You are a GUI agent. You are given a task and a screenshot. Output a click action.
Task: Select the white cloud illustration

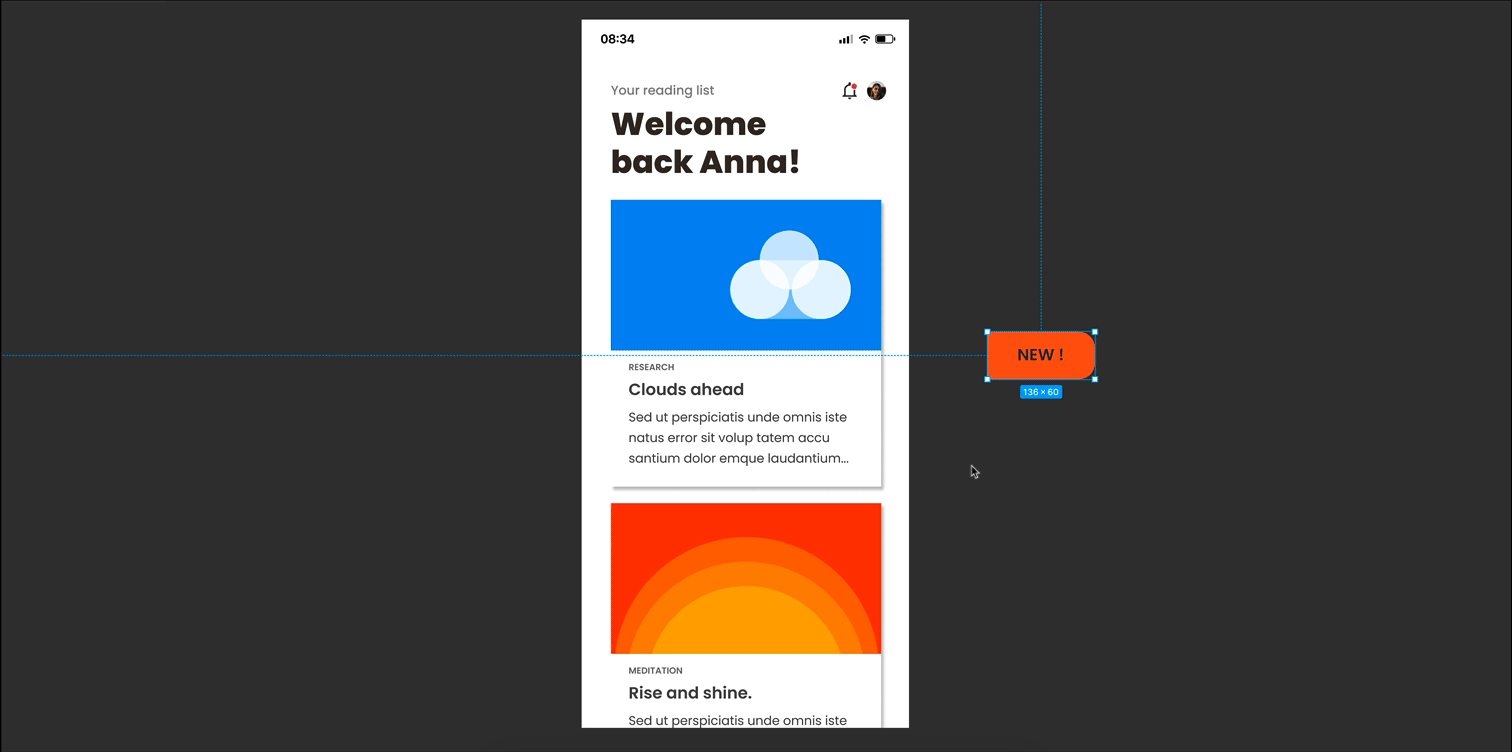coord(790,277)
